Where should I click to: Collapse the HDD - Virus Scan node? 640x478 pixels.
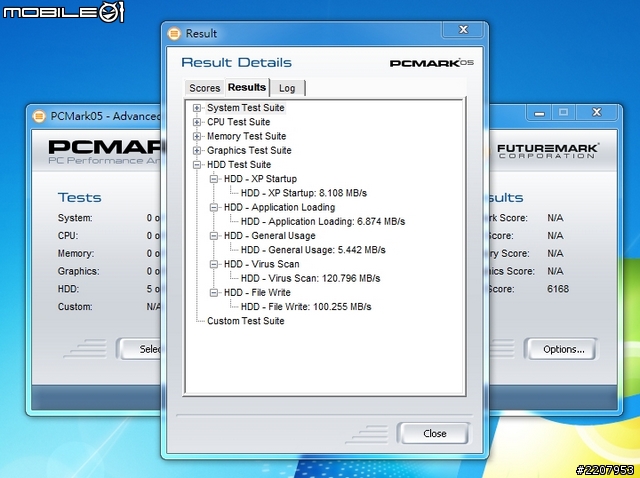tap(214, 264)
